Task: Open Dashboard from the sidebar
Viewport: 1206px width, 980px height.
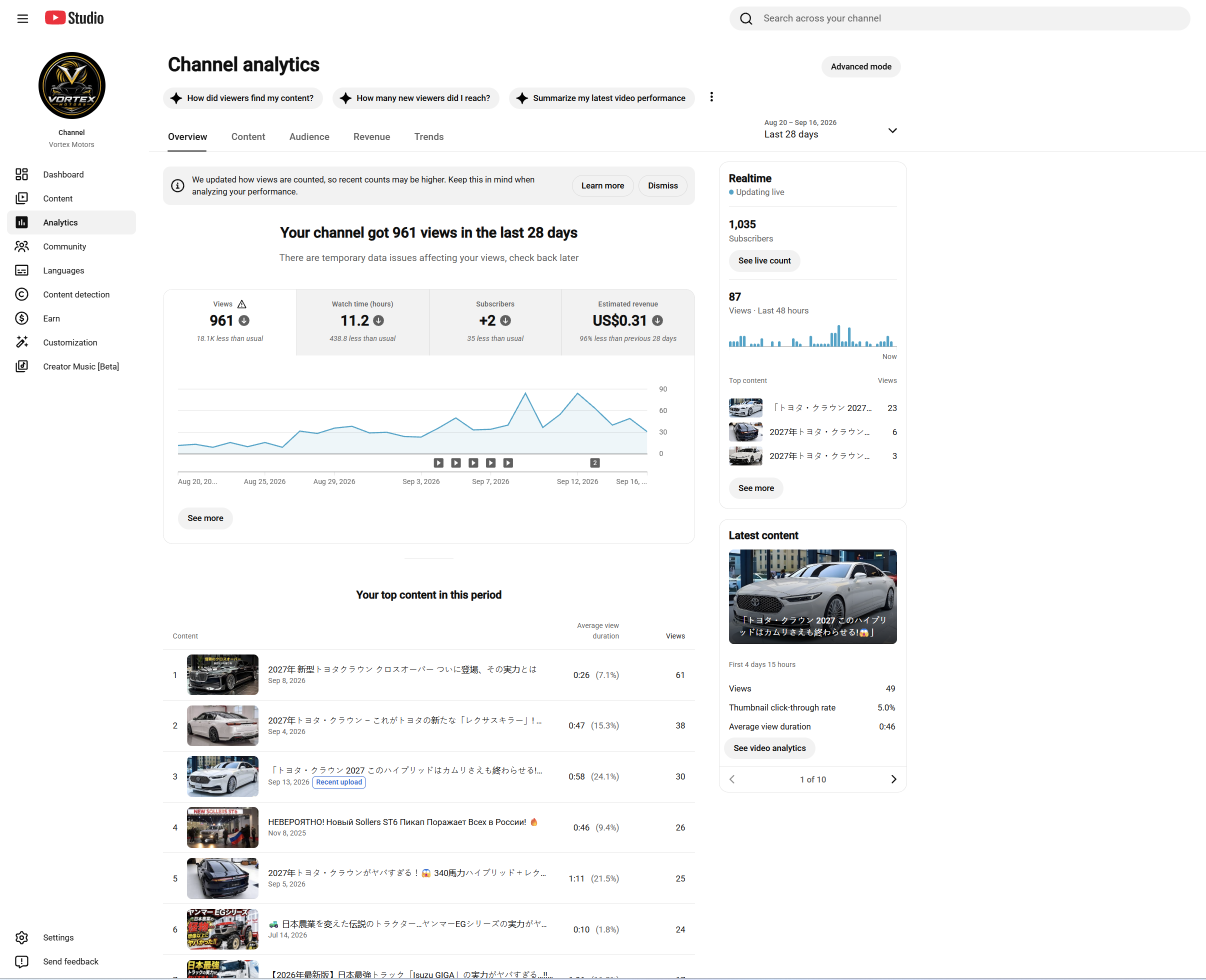Action: click(71, 174)
